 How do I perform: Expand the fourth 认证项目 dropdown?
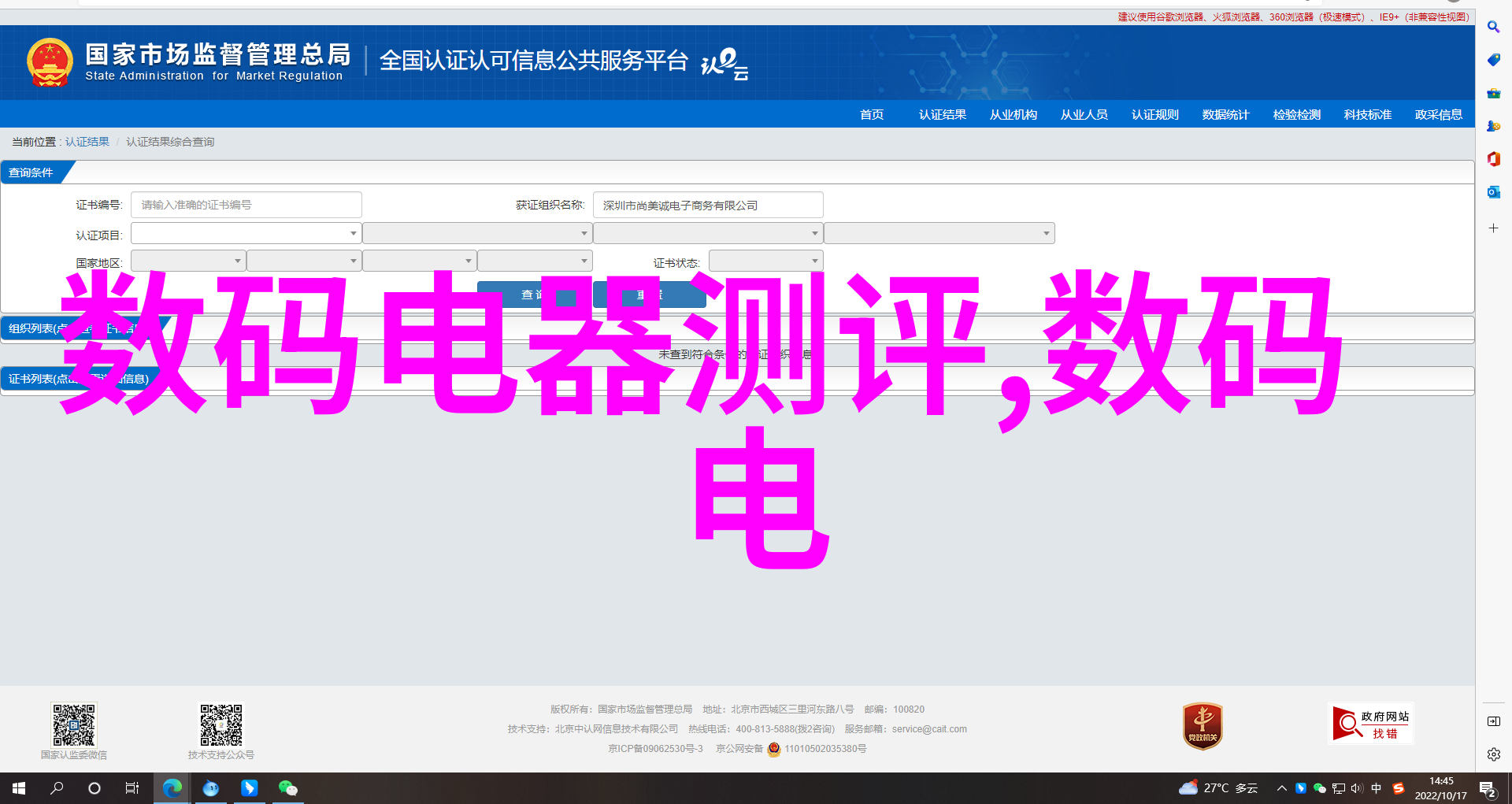click(x=939, y=233)
